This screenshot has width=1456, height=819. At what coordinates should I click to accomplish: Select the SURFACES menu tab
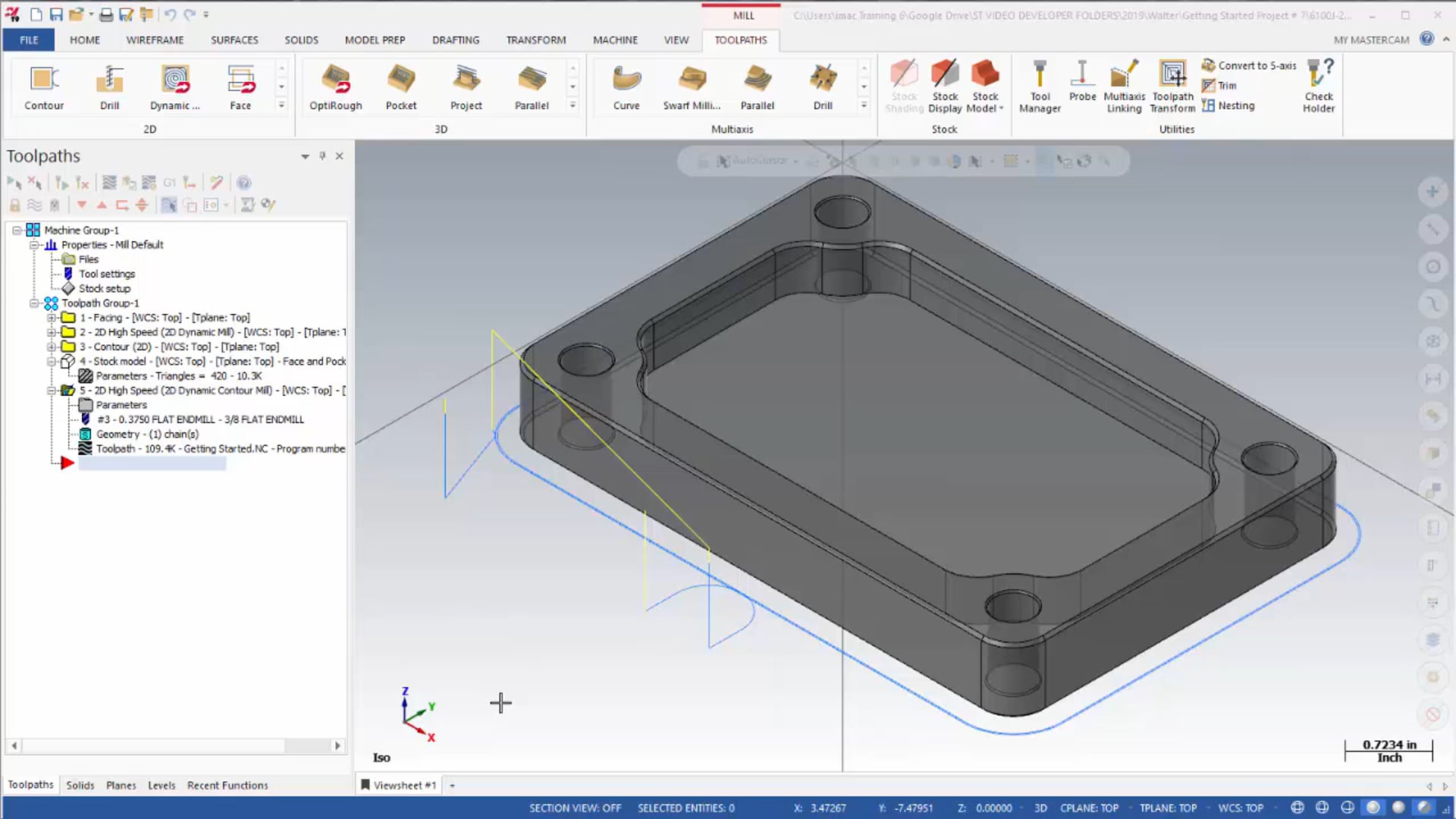[235, 40]
